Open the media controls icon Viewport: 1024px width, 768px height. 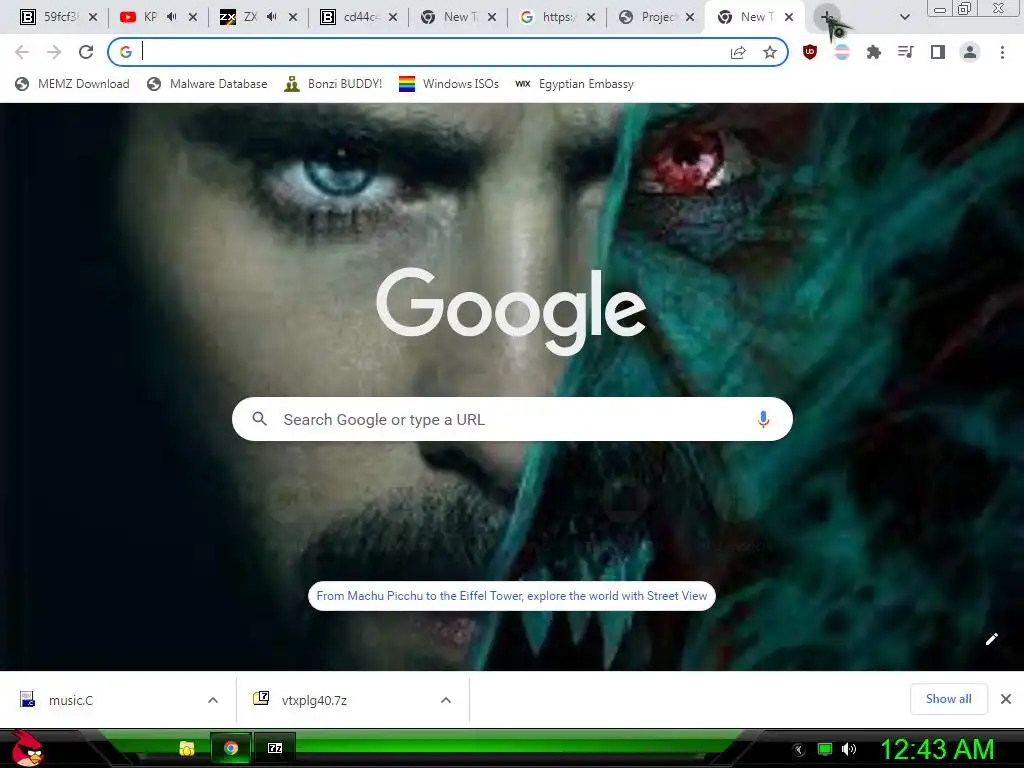(x=906, y=52)
